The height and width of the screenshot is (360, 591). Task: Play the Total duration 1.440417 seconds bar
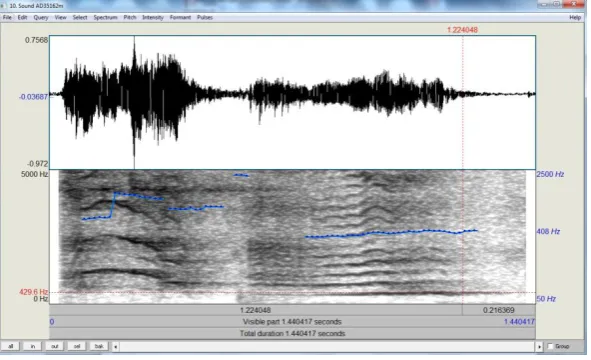[292, 334]
